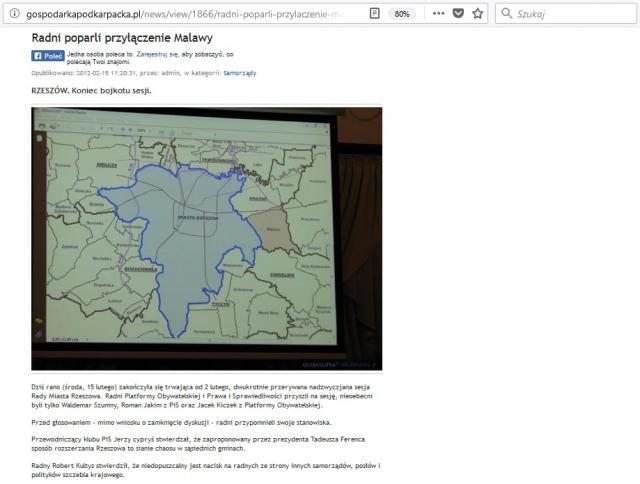Screen dimensions: 640x484
Task: Click the Rzeszów map article photo
Action: tap(206, 238)
